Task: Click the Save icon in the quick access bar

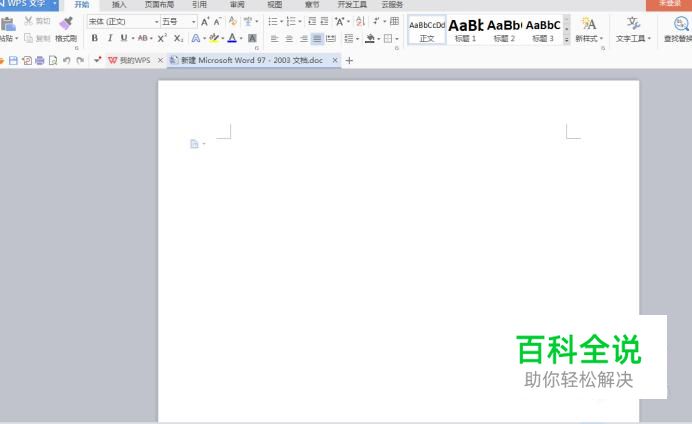Action: (13, 60)
